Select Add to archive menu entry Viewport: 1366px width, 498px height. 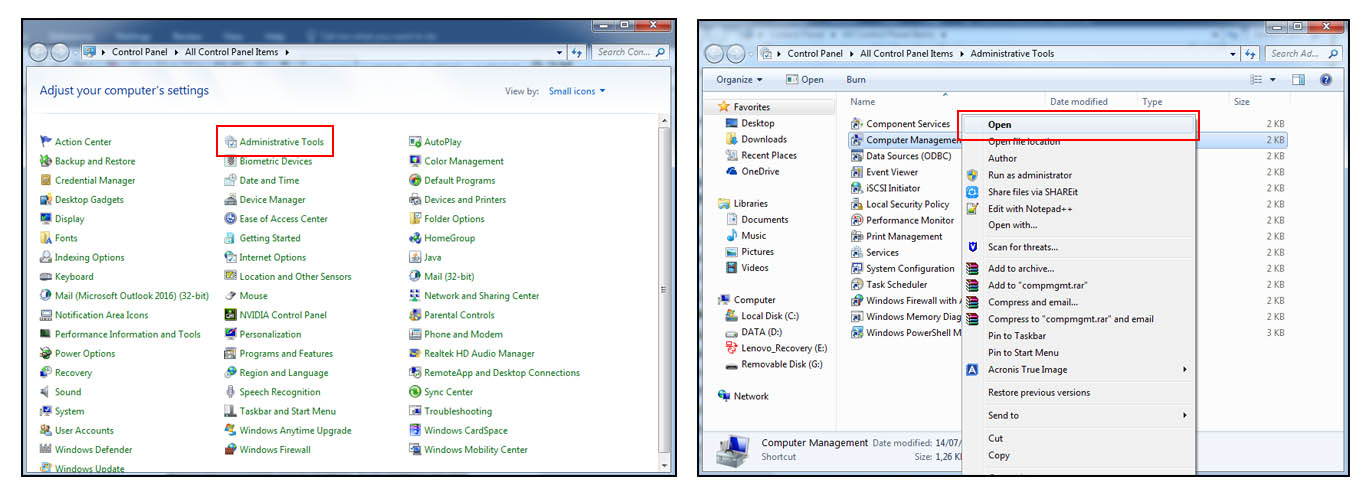tap(1078, 268)
